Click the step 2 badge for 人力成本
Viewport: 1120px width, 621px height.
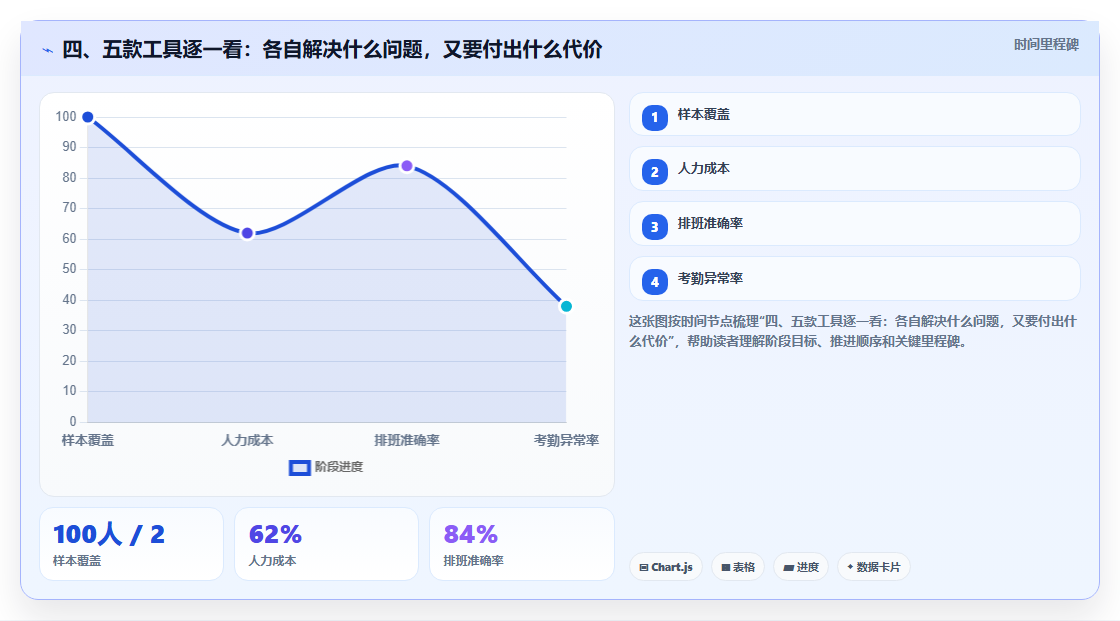coord(654,172)
